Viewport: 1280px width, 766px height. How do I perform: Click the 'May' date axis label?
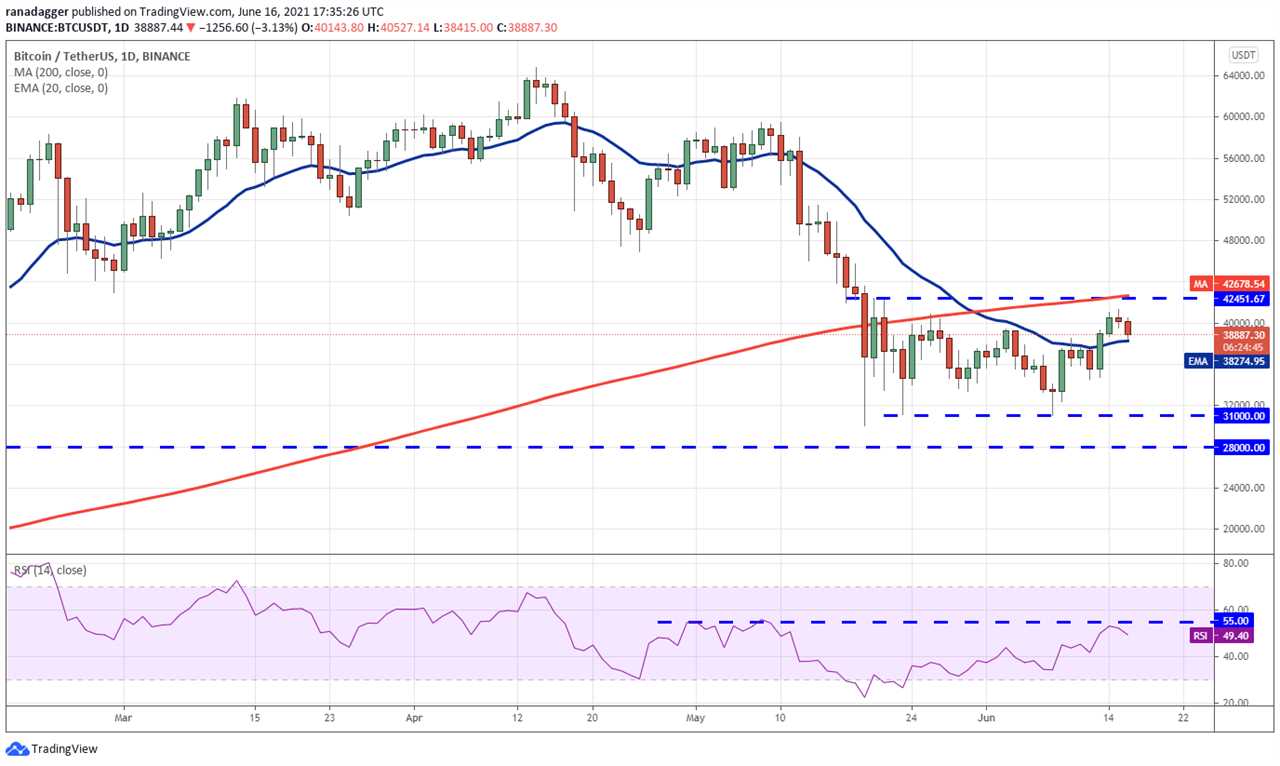click(x=697, y=717)
